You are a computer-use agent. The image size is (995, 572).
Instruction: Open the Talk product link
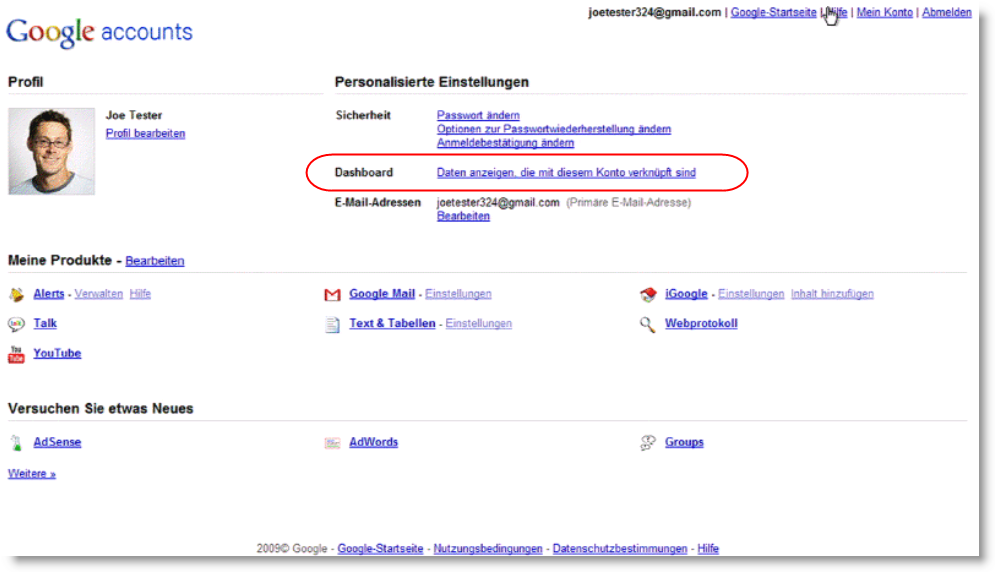[45, 323]
